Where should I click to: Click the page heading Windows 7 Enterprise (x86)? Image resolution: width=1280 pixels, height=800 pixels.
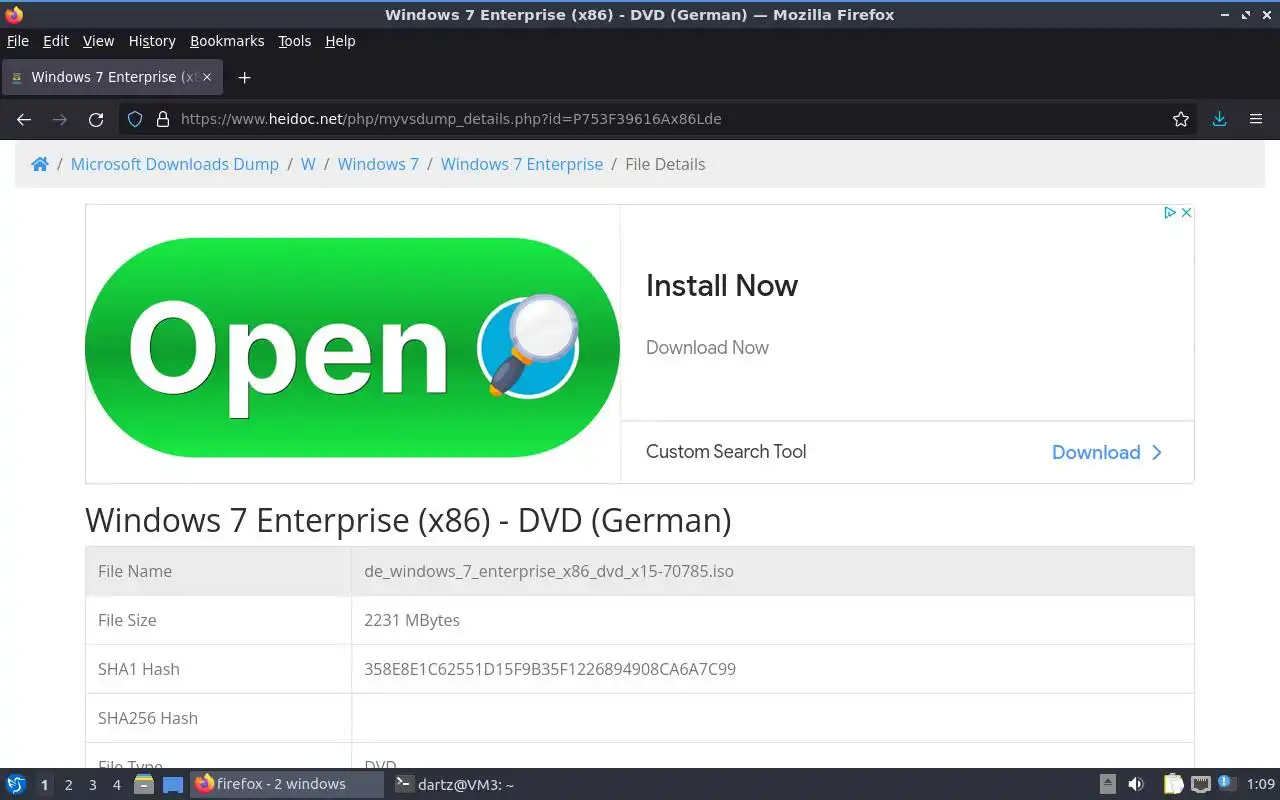coord(408,520)
